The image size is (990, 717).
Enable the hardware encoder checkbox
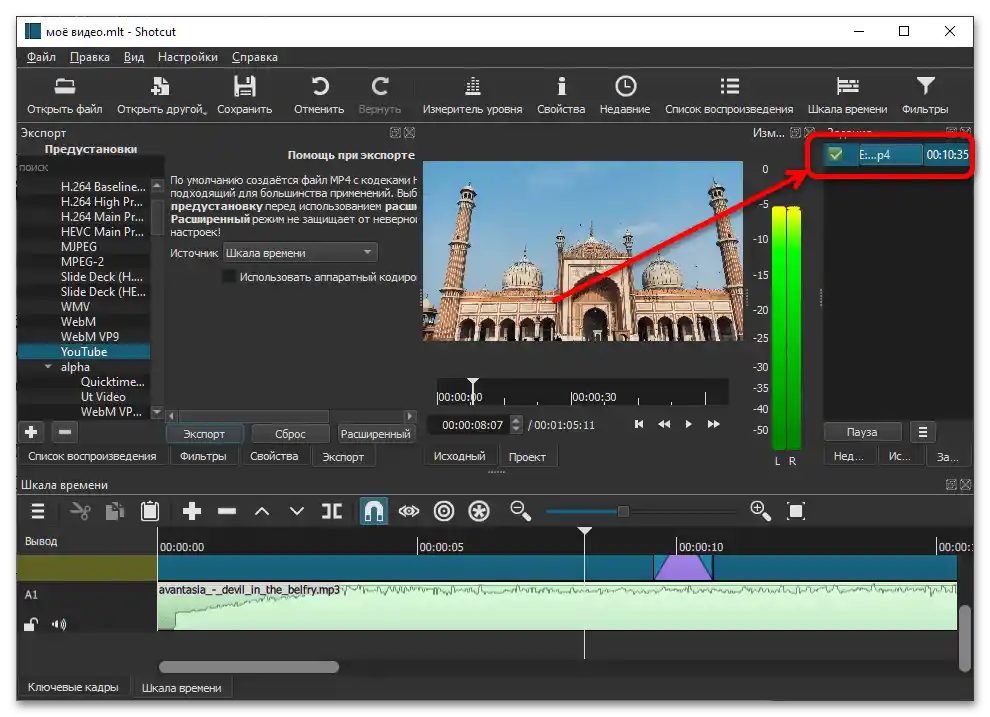coord(229,276)
